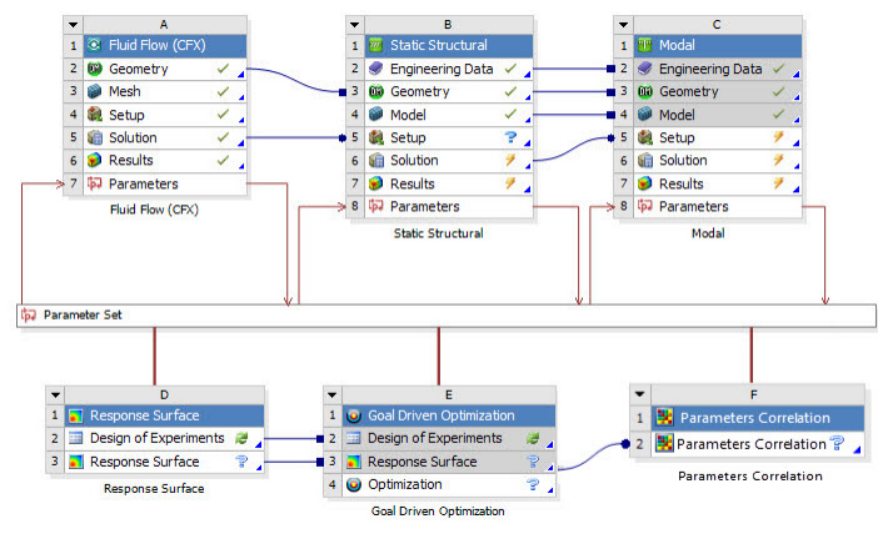Click up-to-date checkmark on Fluid Flow Results
This screenshot has height=534, width=878.
click(x=223, y=160)
